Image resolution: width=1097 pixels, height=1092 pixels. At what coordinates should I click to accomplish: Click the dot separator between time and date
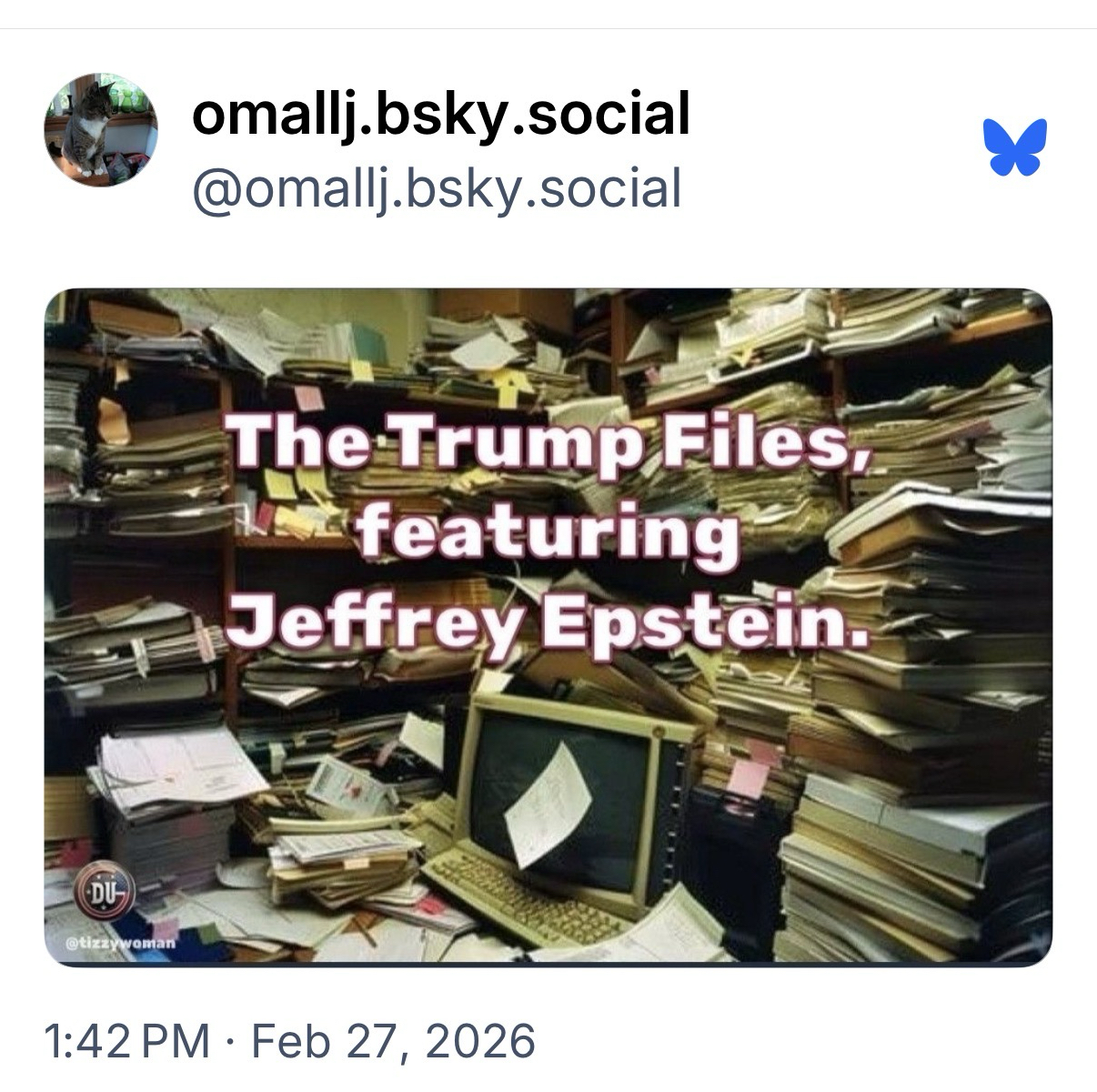(x=230, y=1040)
